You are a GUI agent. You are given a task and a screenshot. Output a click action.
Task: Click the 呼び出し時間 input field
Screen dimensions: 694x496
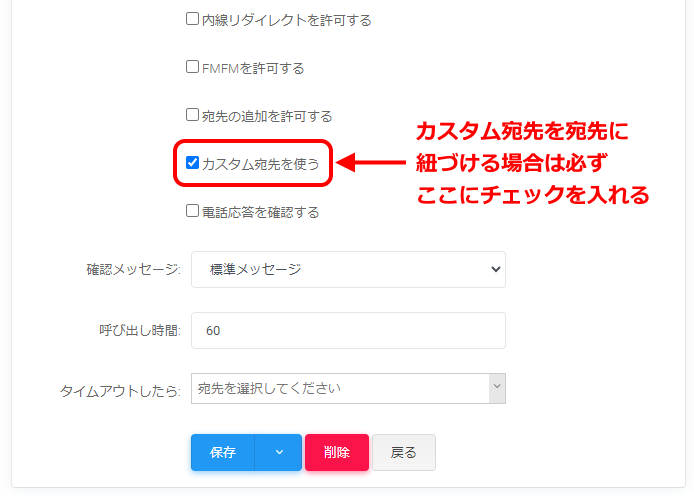click(x=348, y=331)
